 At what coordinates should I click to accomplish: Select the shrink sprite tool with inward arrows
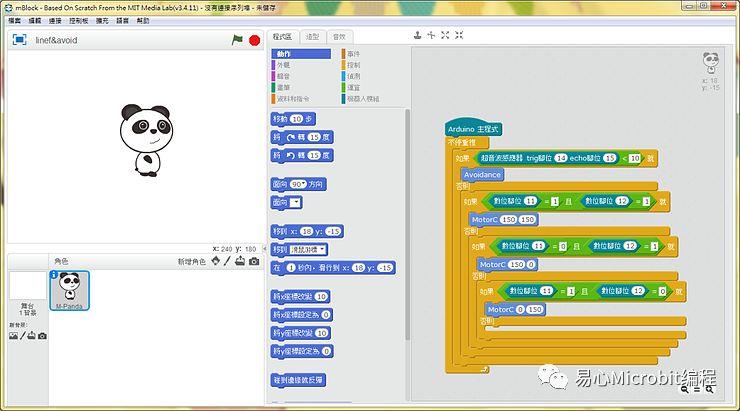459,35
